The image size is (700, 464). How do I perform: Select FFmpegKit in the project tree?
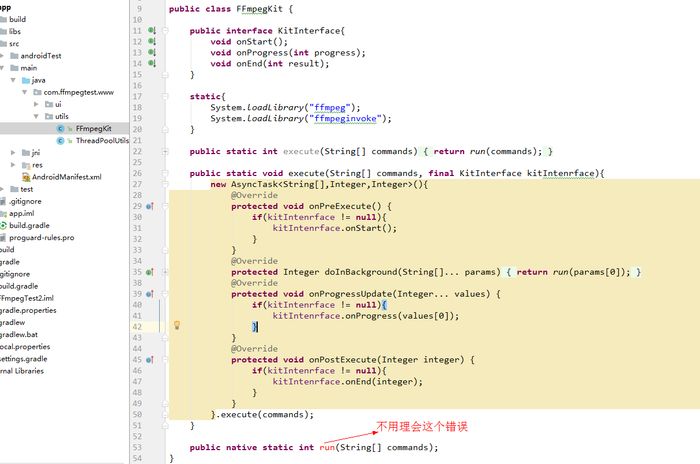click(95, 128)
